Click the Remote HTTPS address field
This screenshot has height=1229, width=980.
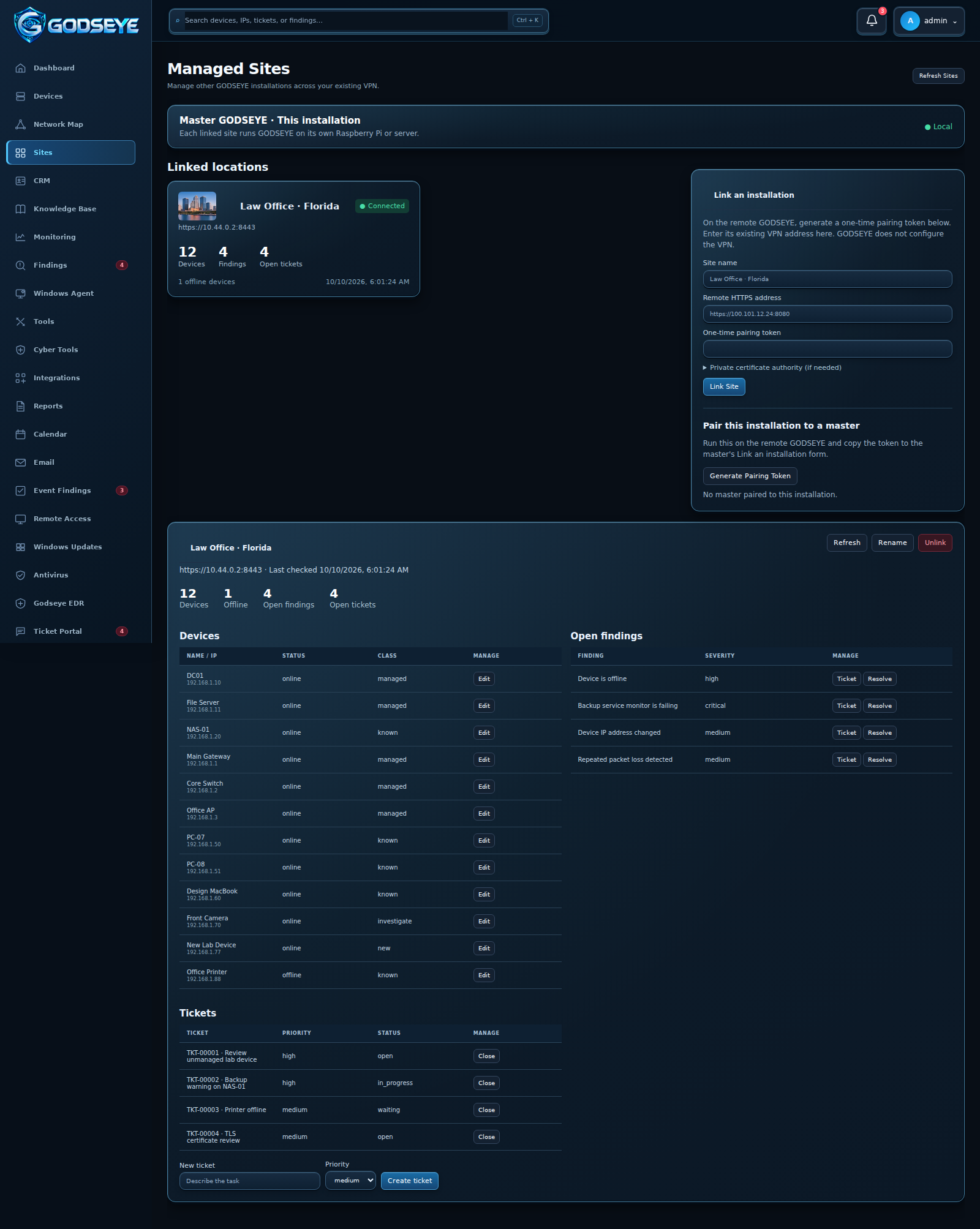pyautogui.click(x=827, y=314)
